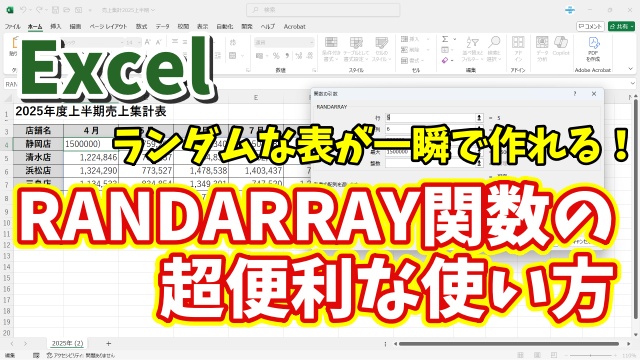Click the Undo icon in title bar
This screenshot has width=640, height=360.
(x=24, y=10)
